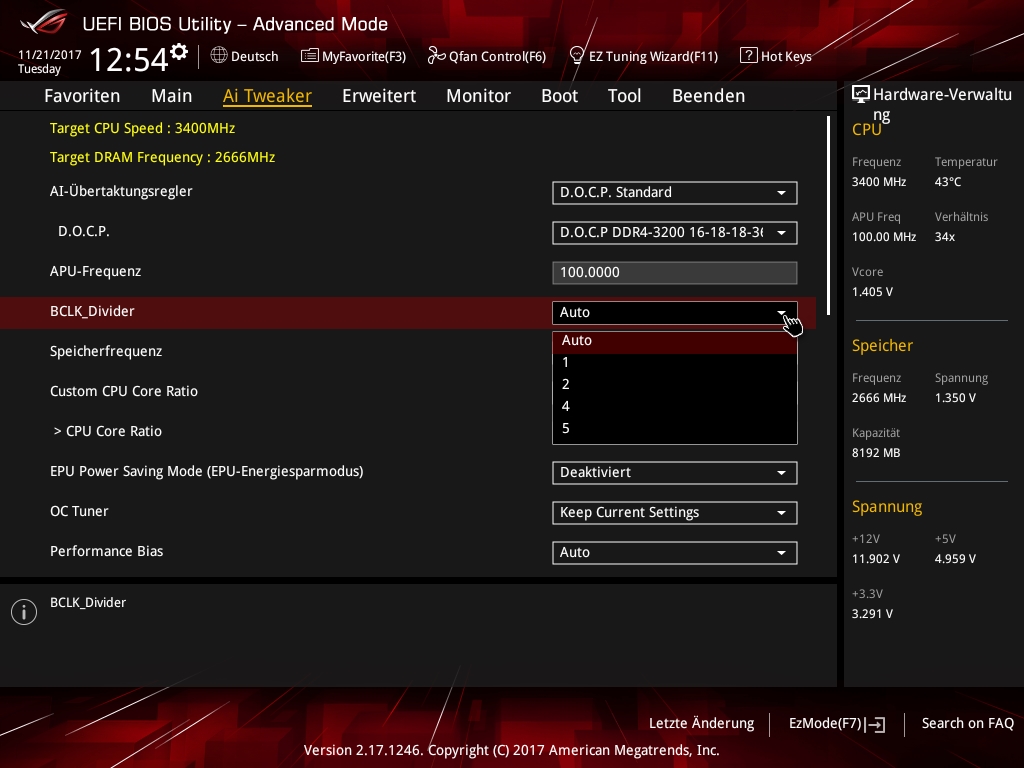Expand the OC Tuner dropdown
Viewport: 1024px width, 768px height.
pos(675,513)
